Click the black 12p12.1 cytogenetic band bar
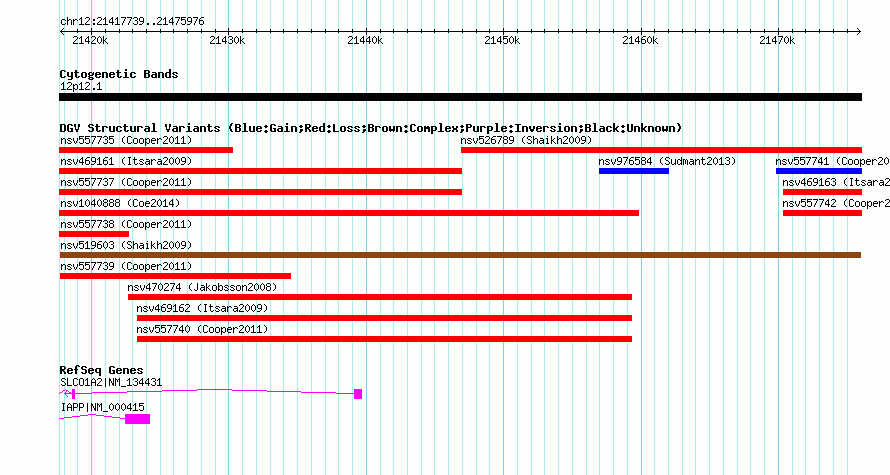Image resolution: width=890 pixels, height=475 pixels. (460, 97)
